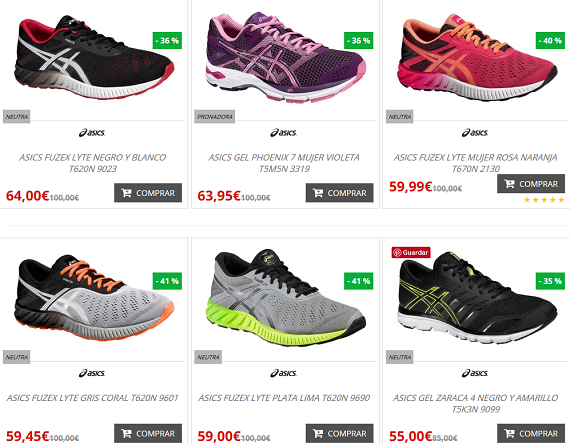Click the Pinterest Guardar button on Zaraca shoe
Viewport: 570px width, 445px height.
tap(411, 252)
